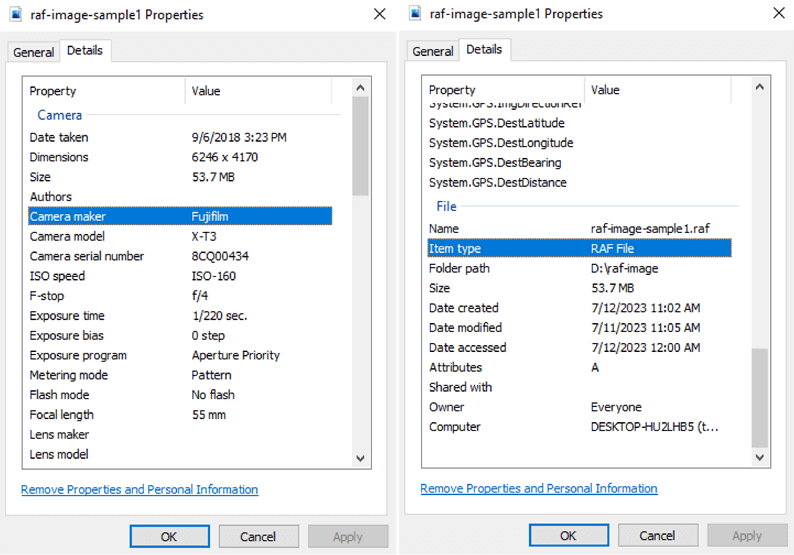Click scroll-down arrow in Camera properties list
This screenshot has height=555, width=794.
coord(361,458)
